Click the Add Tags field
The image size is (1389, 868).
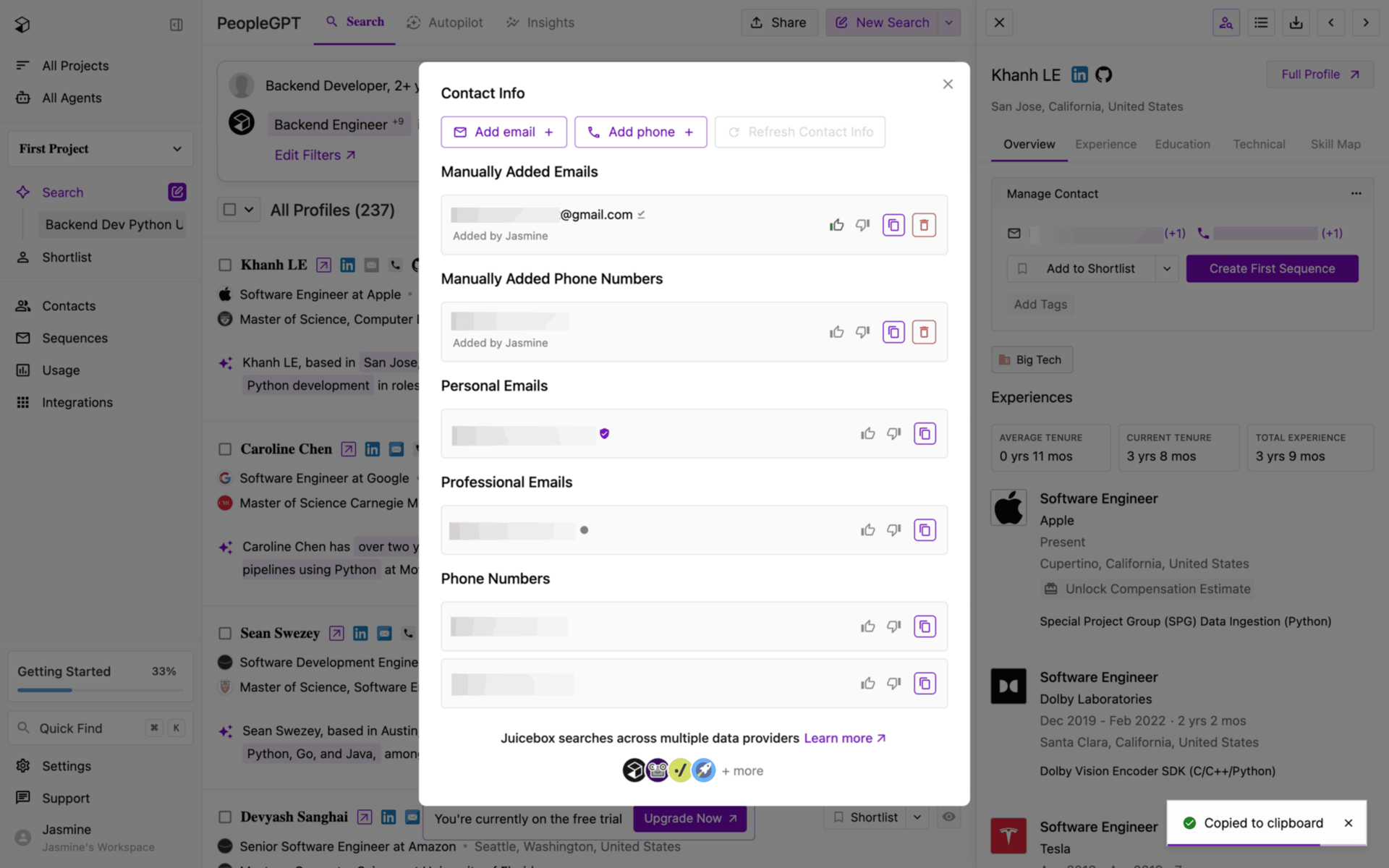[x=1040, y=305]
